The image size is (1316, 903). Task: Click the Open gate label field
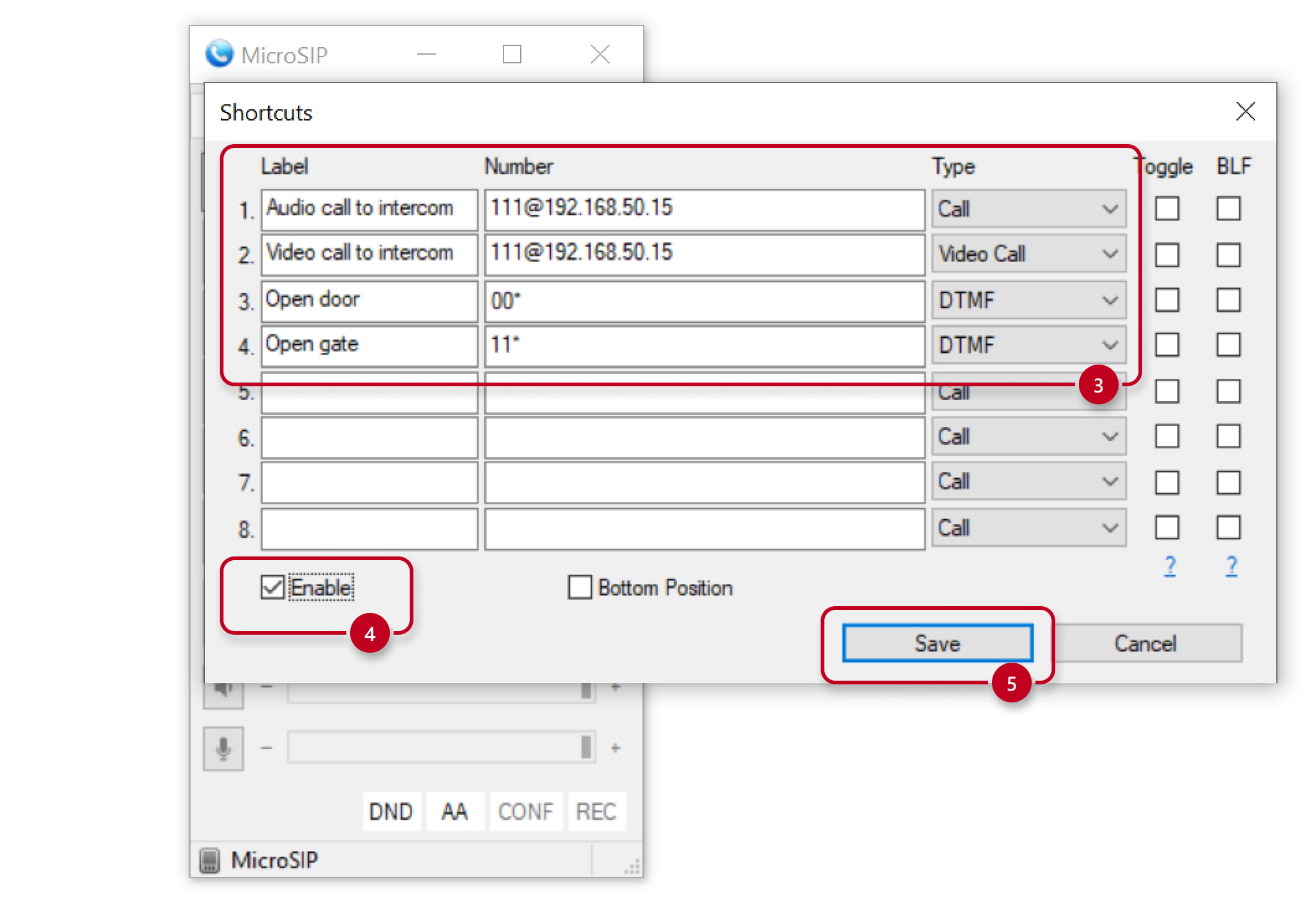pos(369,346)
